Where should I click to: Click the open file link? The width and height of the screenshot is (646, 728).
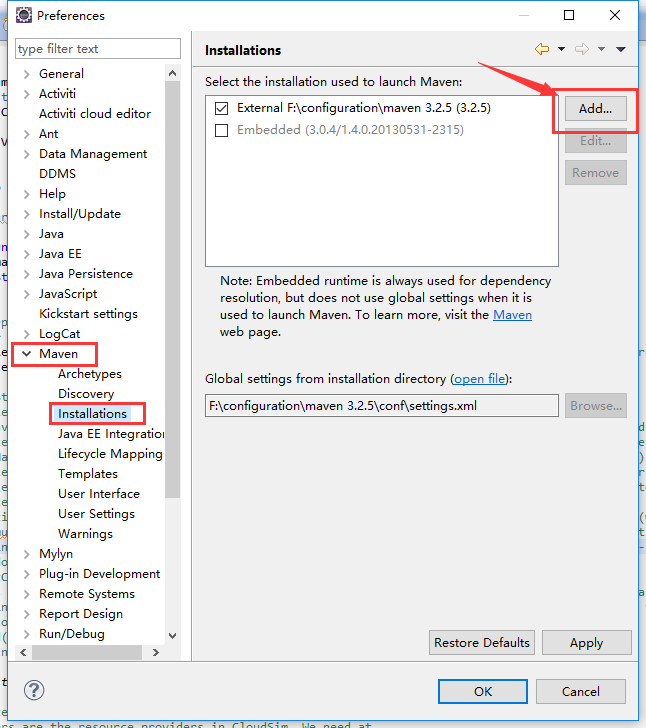click(x=479, y=379)
